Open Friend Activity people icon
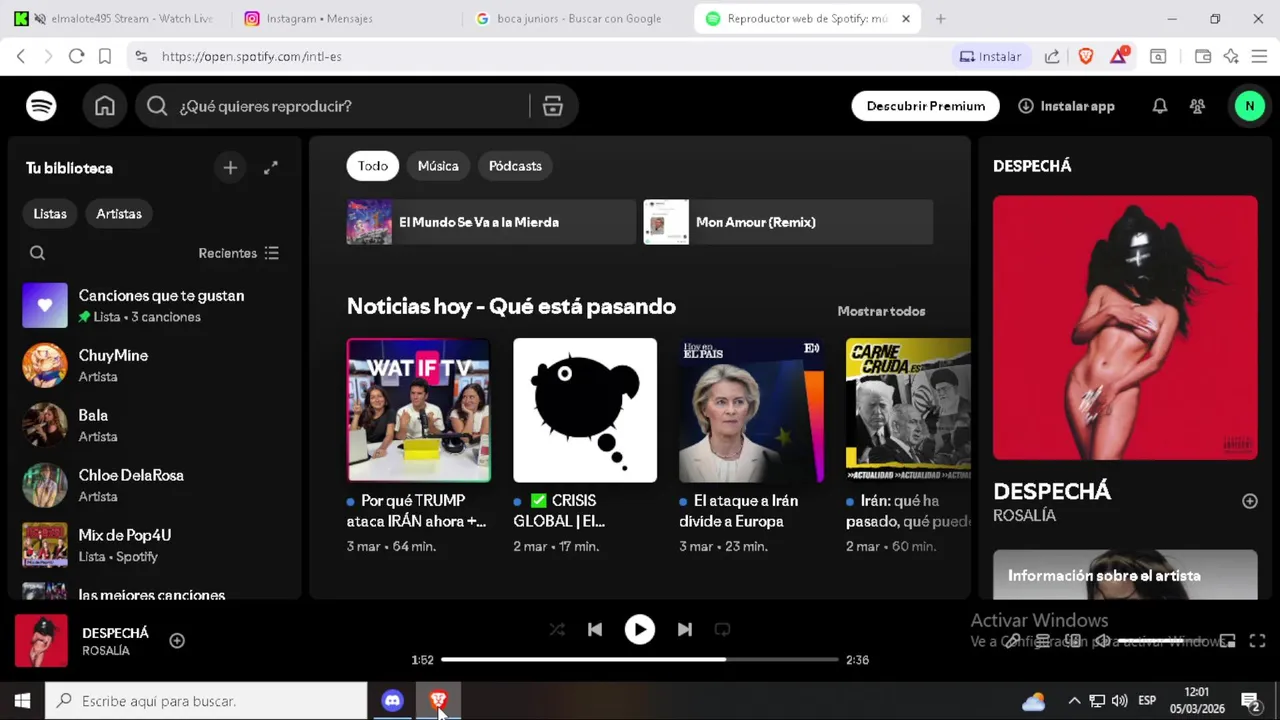 (x=1198, y=106)
